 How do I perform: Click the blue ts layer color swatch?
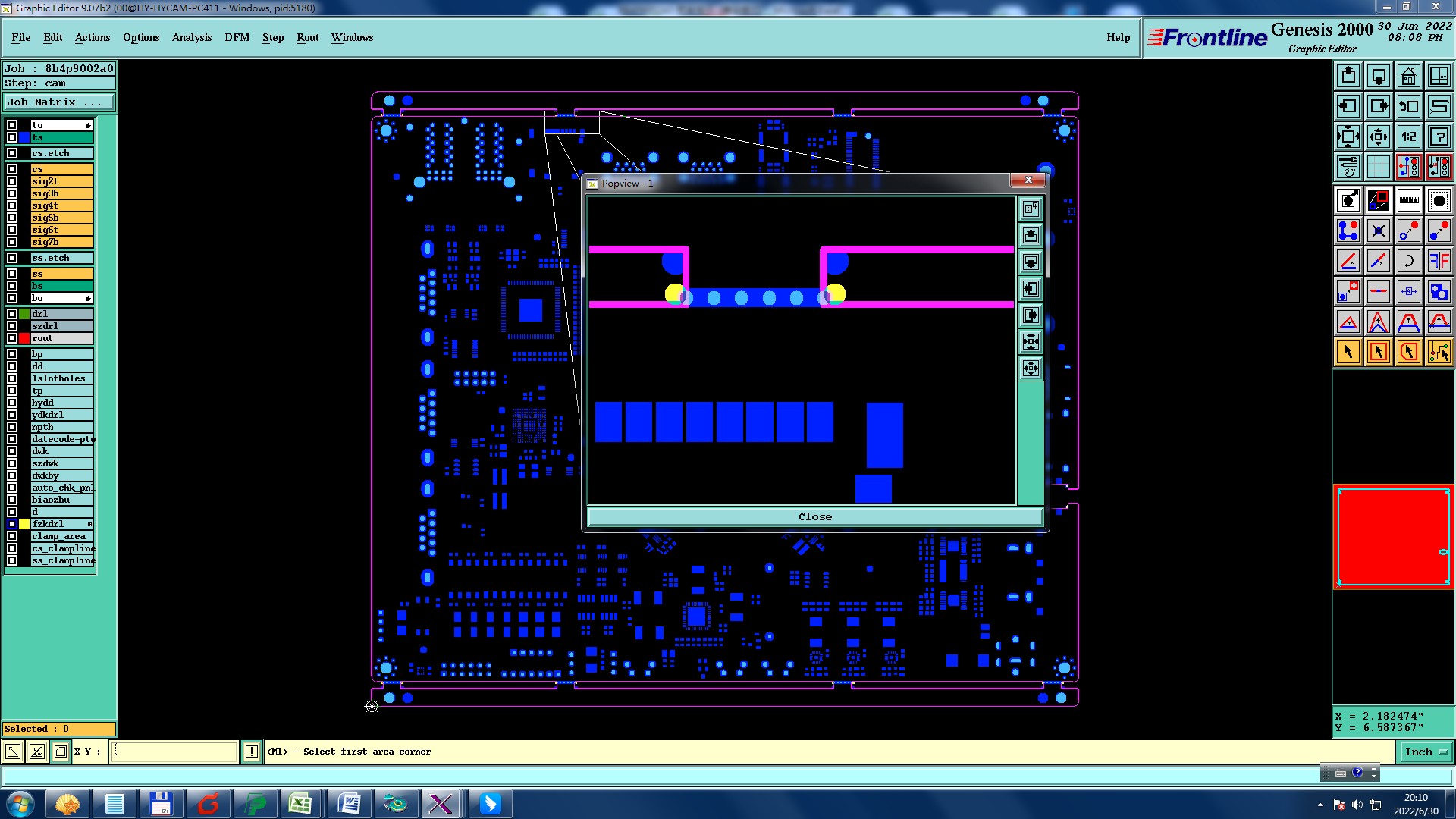pyautogui.click(x=24, y=137)
